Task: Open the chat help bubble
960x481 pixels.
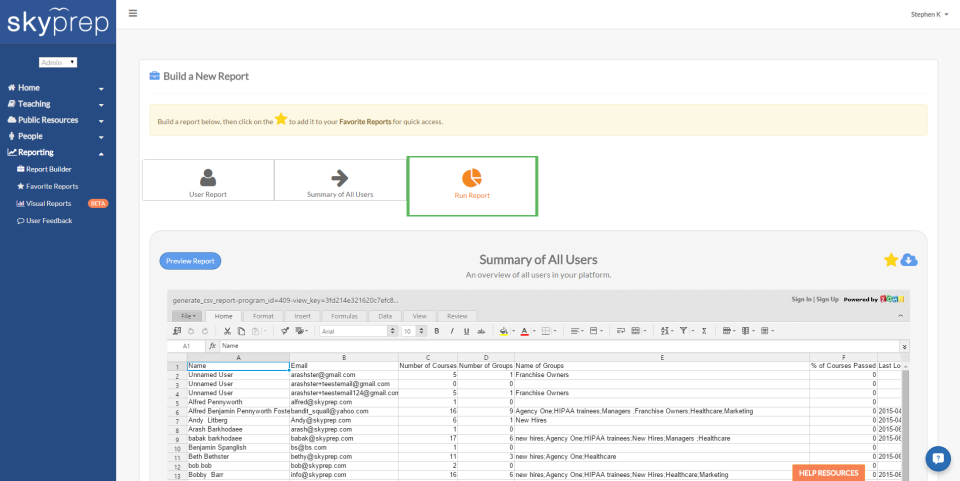Action: pos(937,458)
